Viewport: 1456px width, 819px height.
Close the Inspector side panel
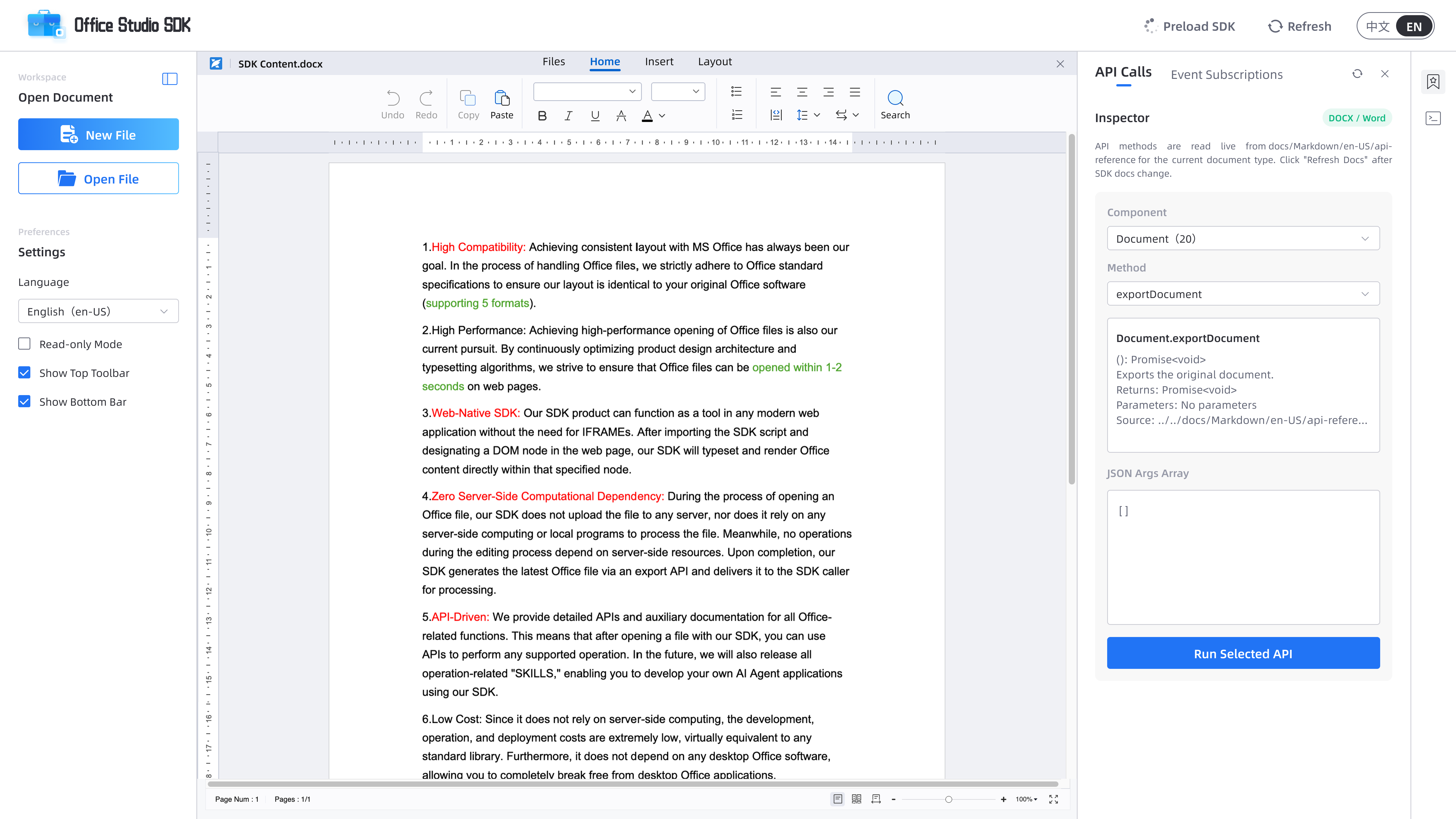pyautogui.click(x=1385, y=74)
